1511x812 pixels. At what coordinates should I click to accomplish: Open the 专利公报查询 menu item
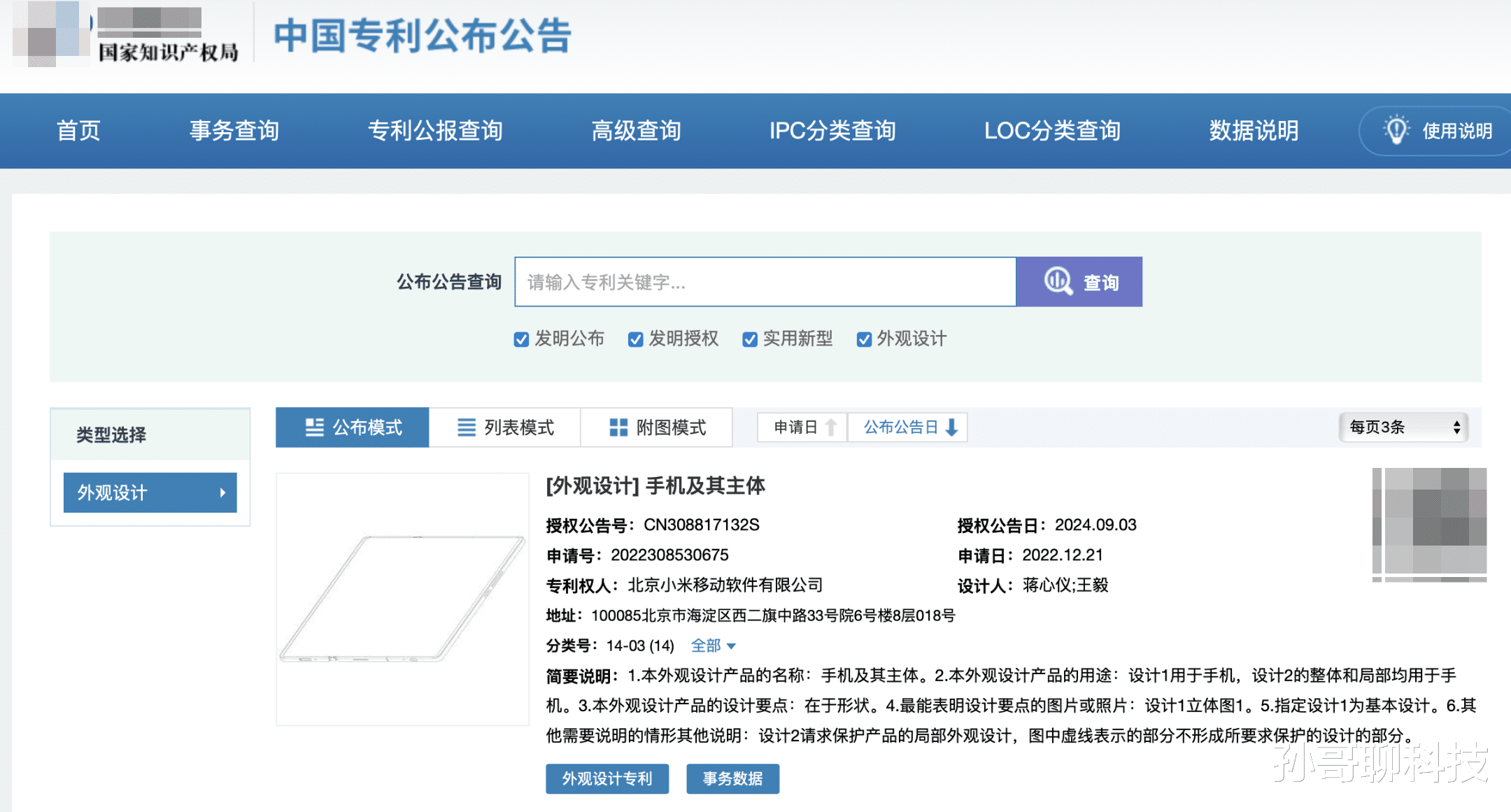pos(435,131)
